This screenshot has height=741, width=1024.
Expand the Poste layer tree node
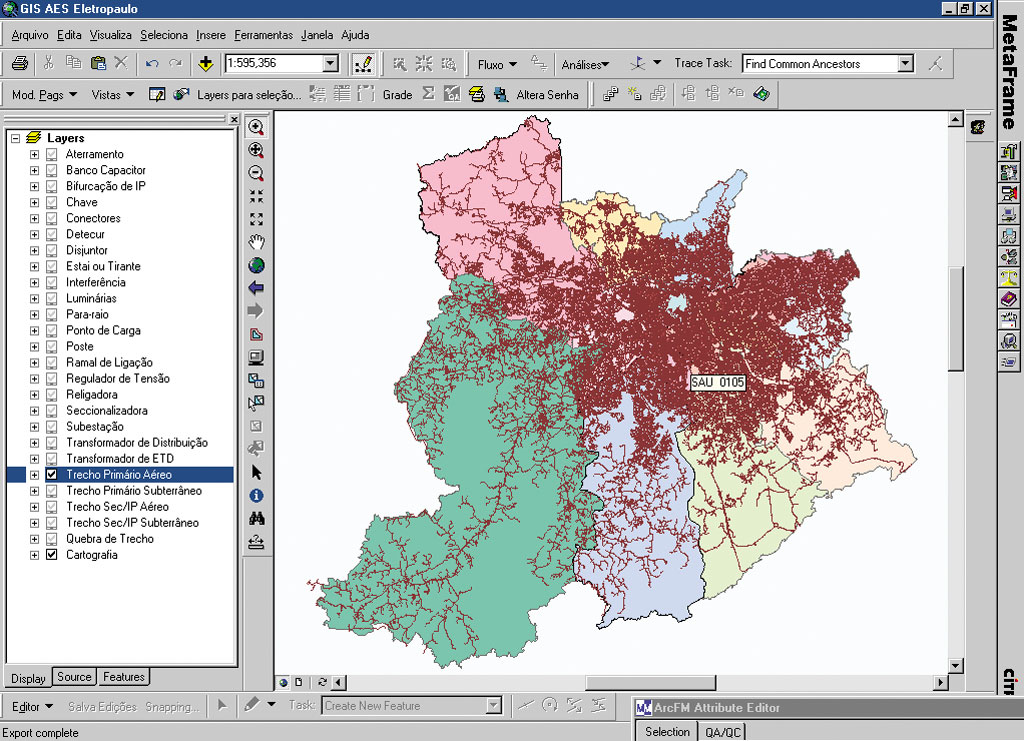(34, 347)
